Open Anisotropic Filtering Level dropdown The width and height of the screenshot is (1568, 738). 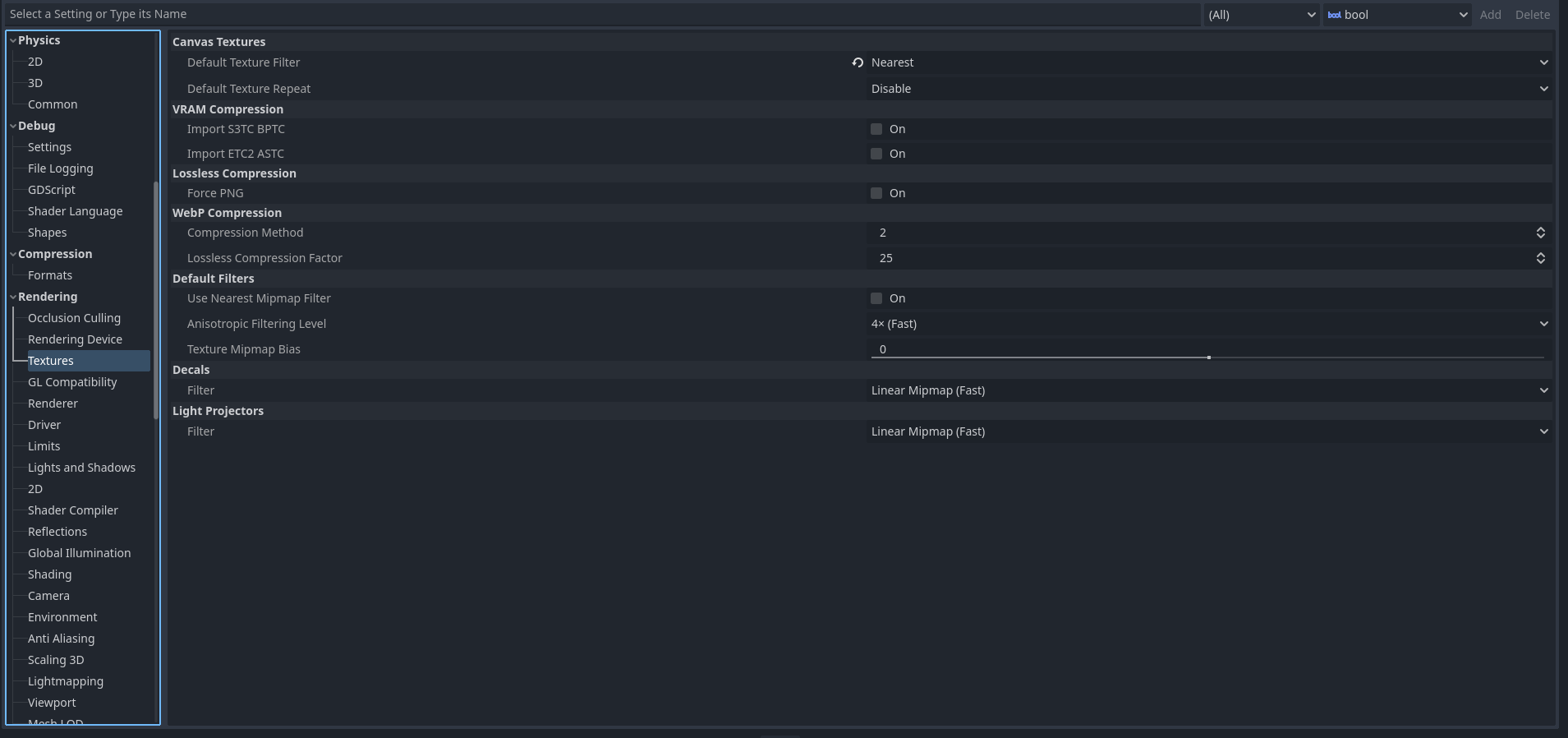(1209, 324)
